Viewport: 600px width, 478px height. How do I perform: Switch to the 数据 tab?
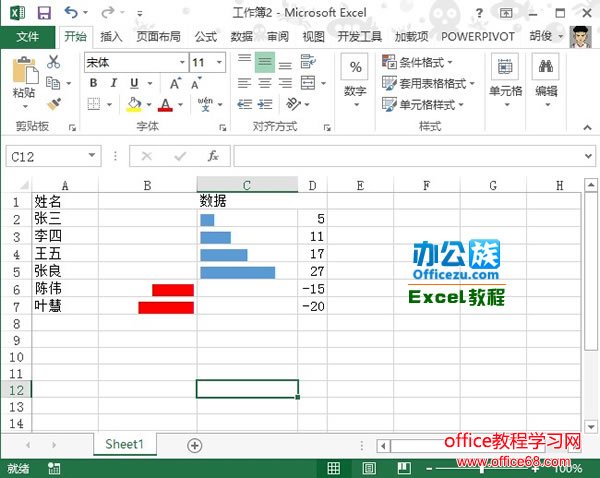tap(241, 37)
